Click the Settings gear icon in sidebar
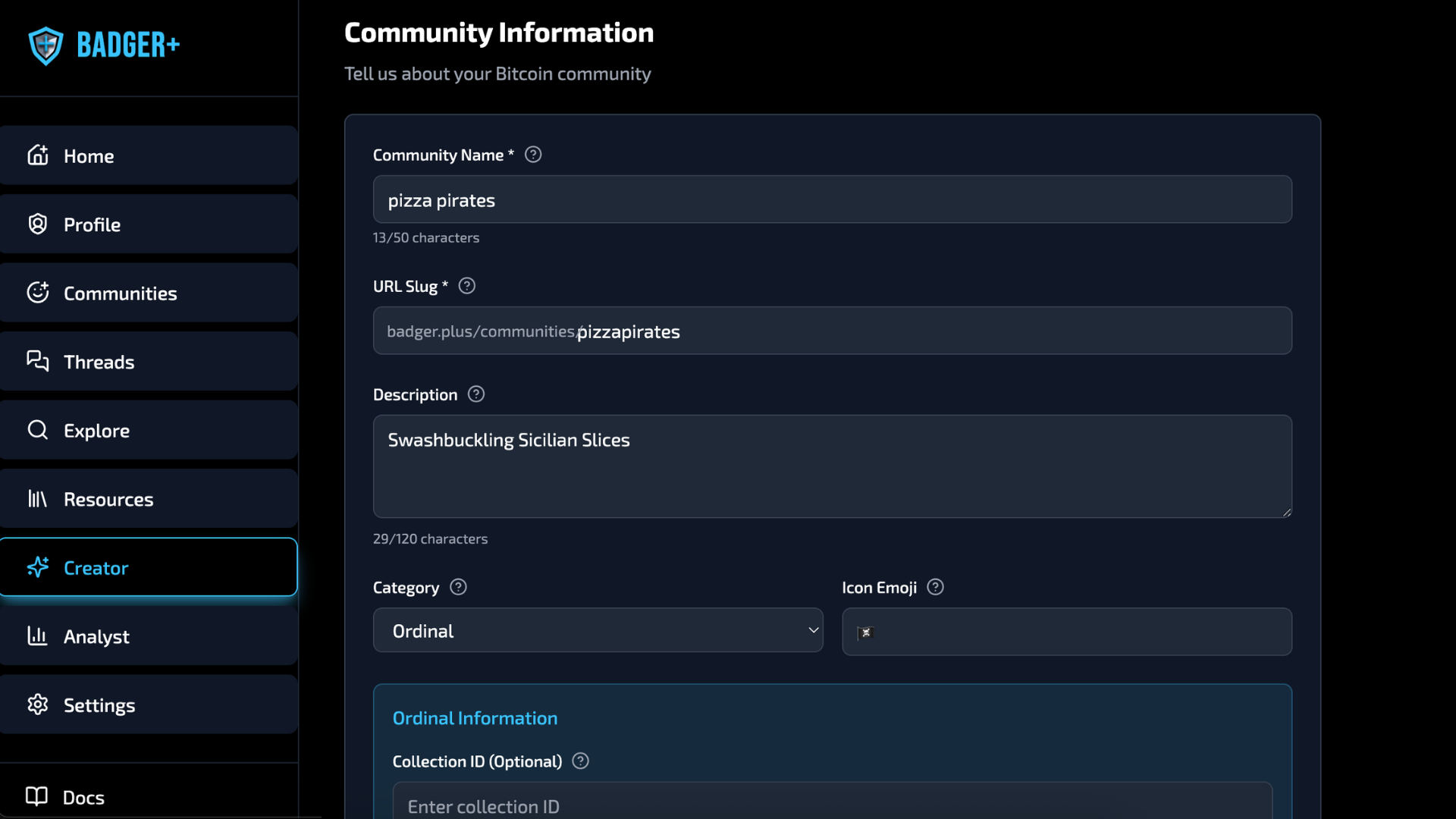Viewport: 1456px width, 819px height. click(38, 704)
